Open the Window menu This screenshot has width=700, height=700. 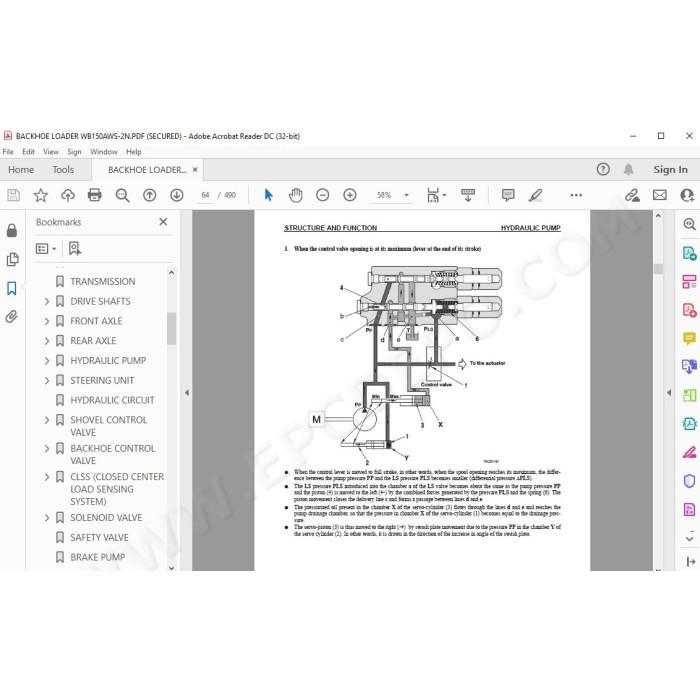pyautogui.click(x=104, y=152)
